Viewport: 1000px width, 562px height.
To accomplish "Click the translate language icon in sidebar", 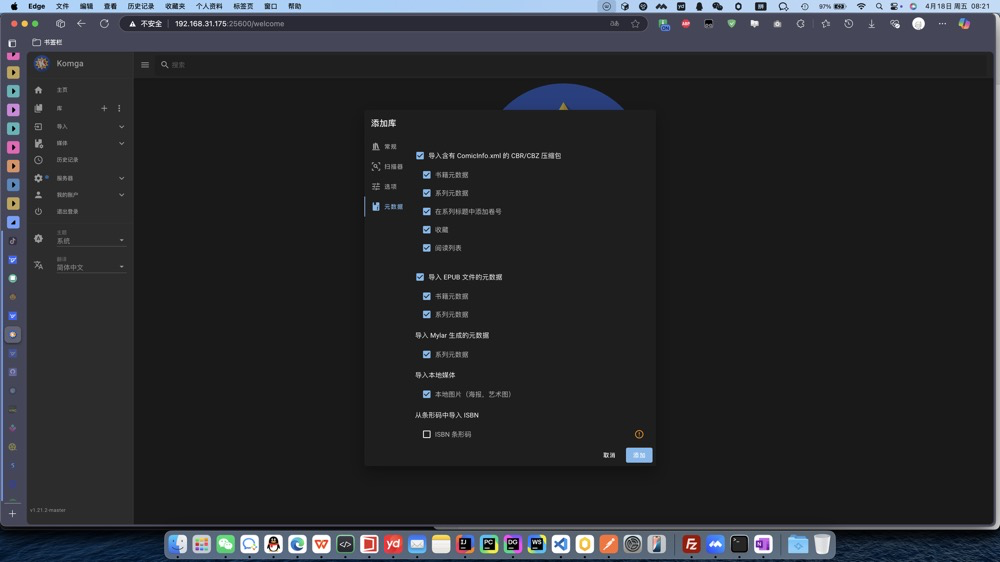I will pos(38,265).
